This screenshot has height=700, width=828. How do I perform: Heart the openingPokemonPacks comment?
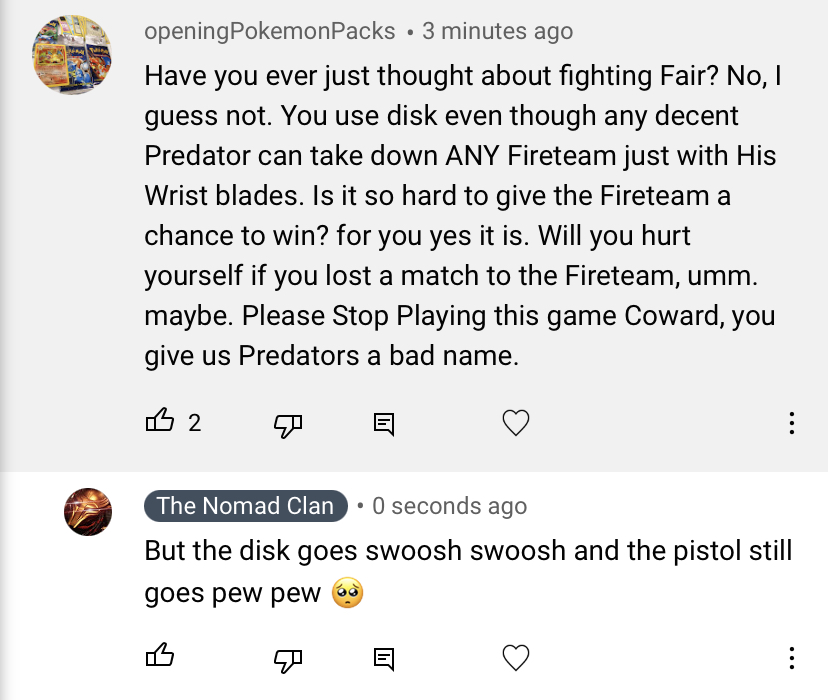[x=515, y=424]
